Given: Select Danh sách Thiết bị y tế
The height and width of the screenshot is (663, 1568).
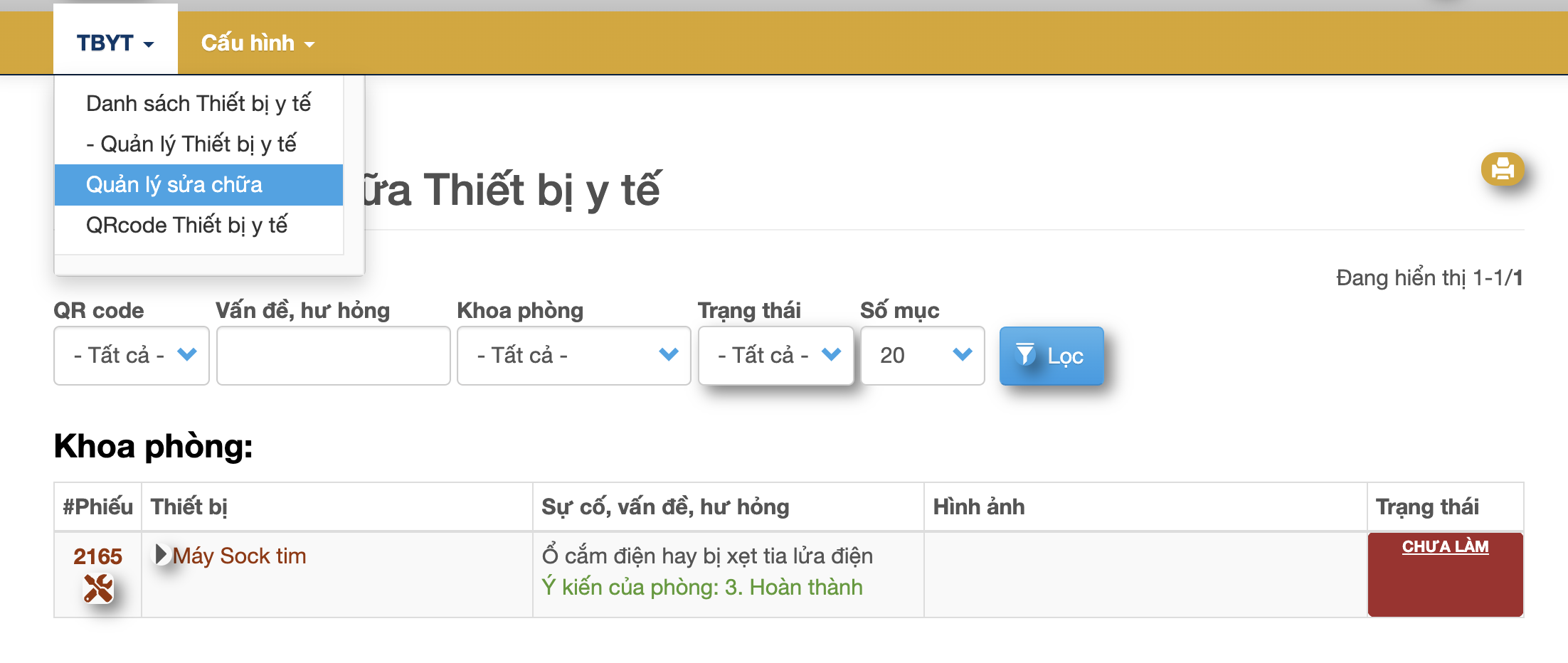Looking at the screenshot, I should (198, 104).
